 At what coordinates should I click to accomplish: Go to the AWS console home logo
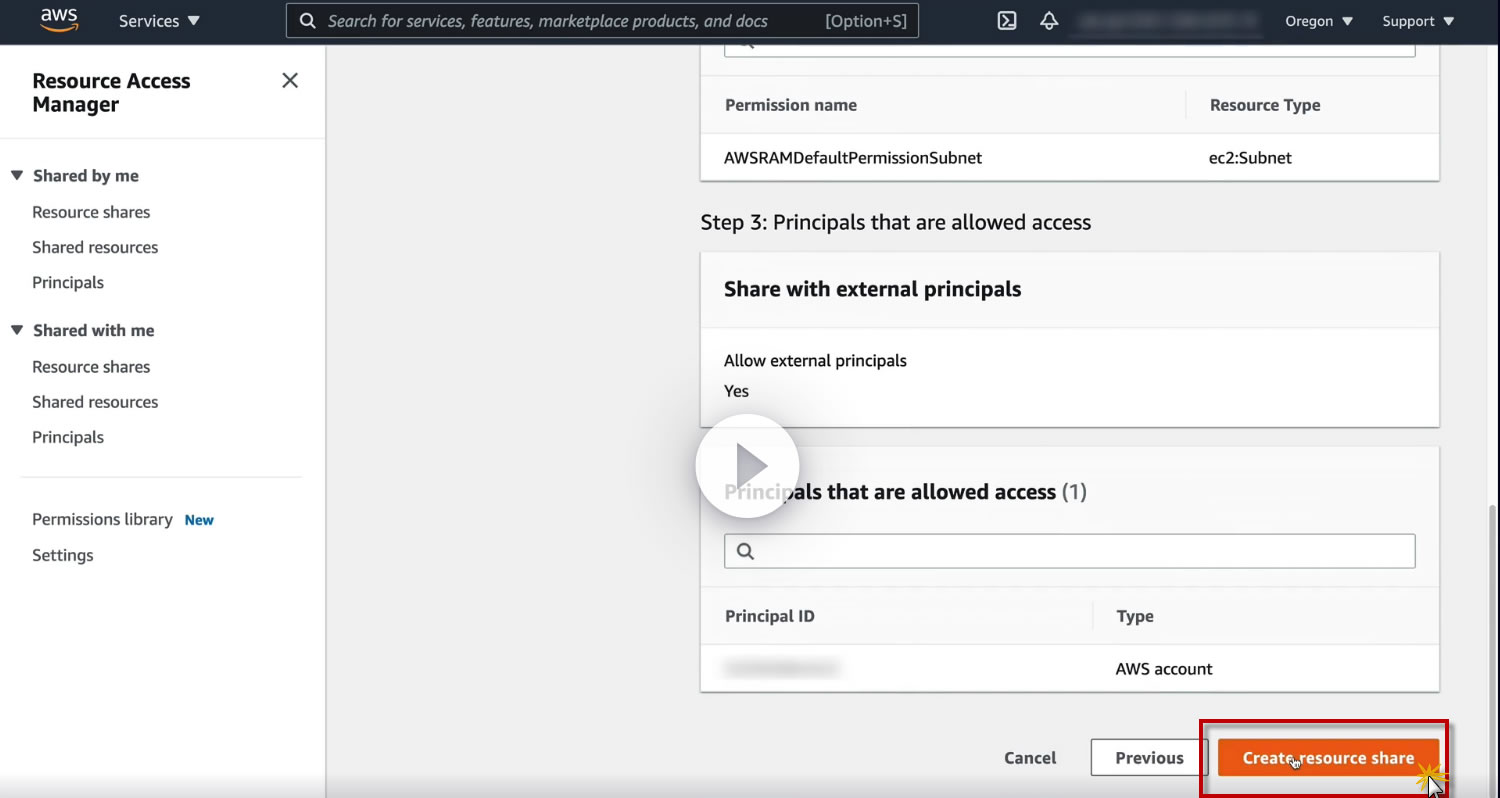pyautogui.click(x=59, y=21)
